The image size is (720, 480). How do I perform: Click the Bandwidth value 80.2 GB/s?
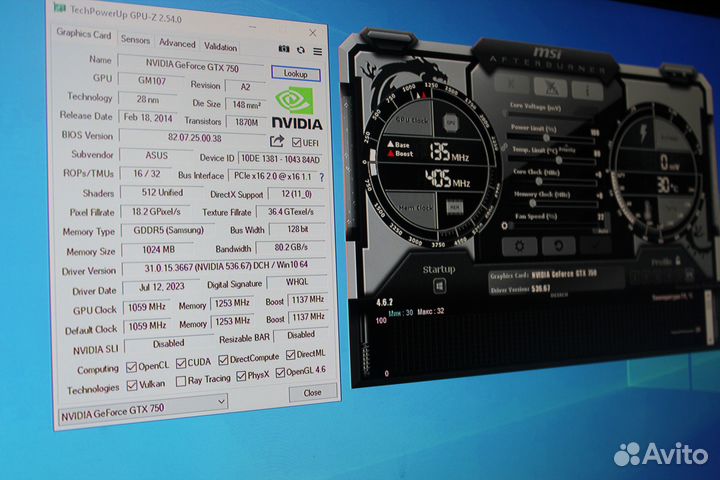pyautogui.click(x=291, y=248)
